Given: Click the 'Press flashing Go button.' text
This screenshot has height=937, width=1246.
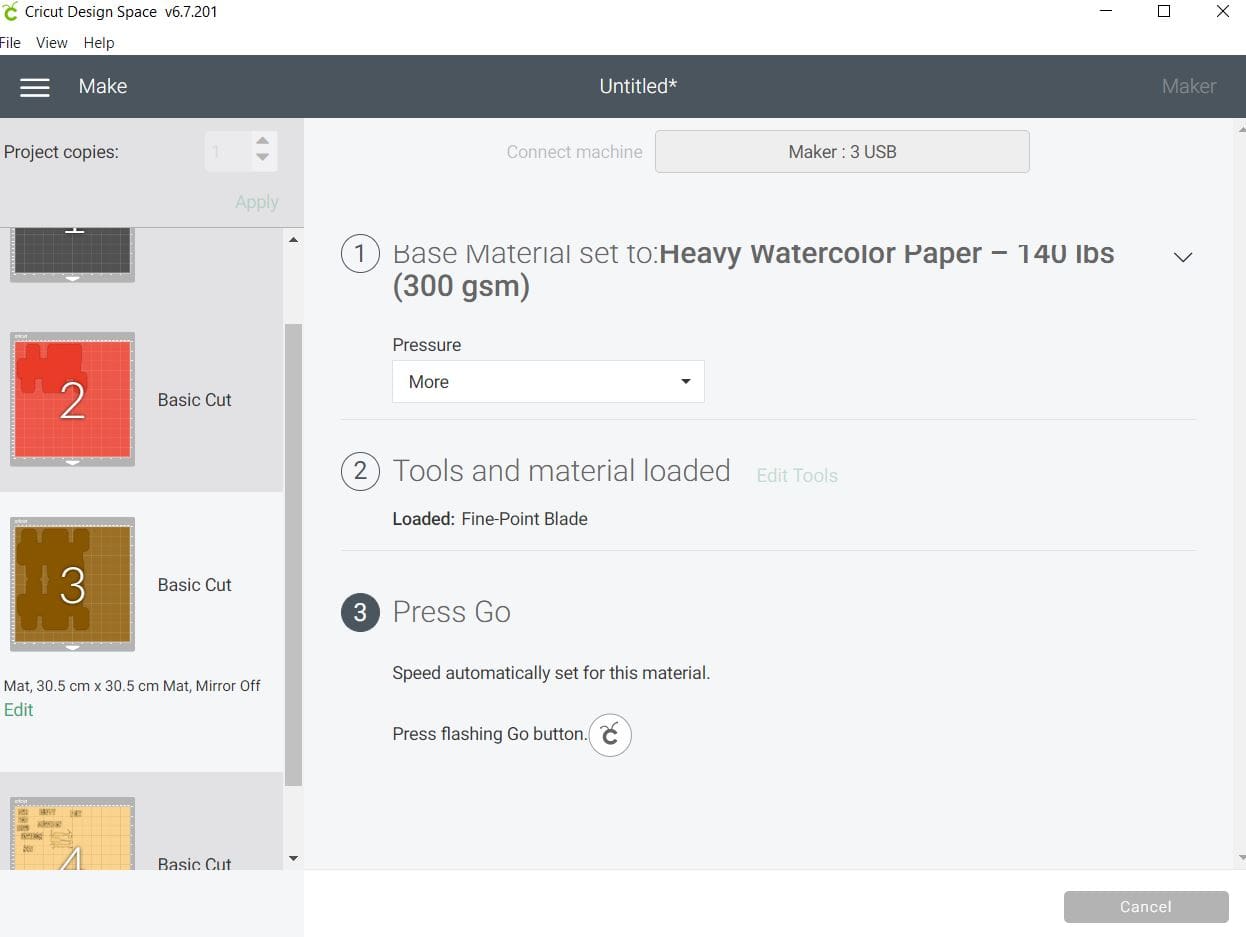Looking at the screenshot, I should click(489, 734).
